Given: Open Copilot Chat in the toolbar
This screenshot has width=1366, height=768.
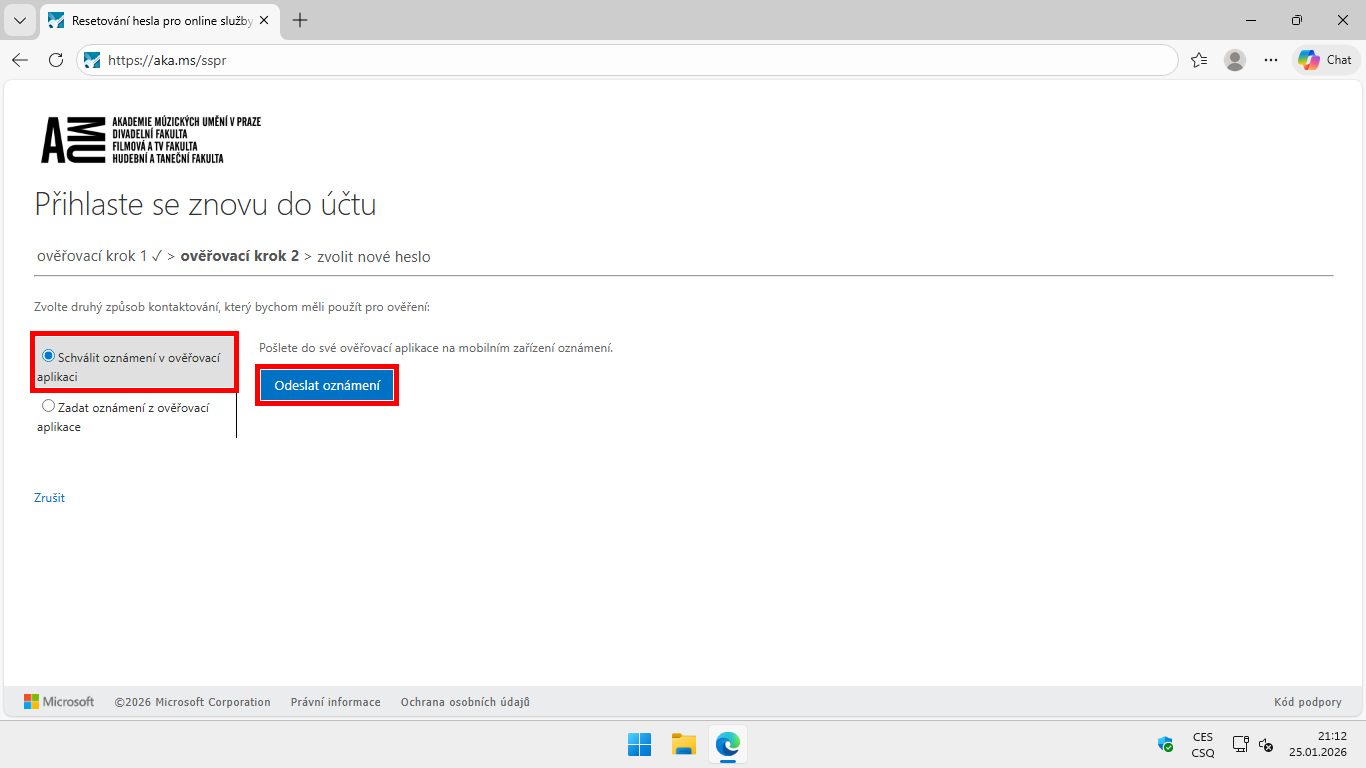Looking at the screenshot, I should click(x=1325, y=60).
